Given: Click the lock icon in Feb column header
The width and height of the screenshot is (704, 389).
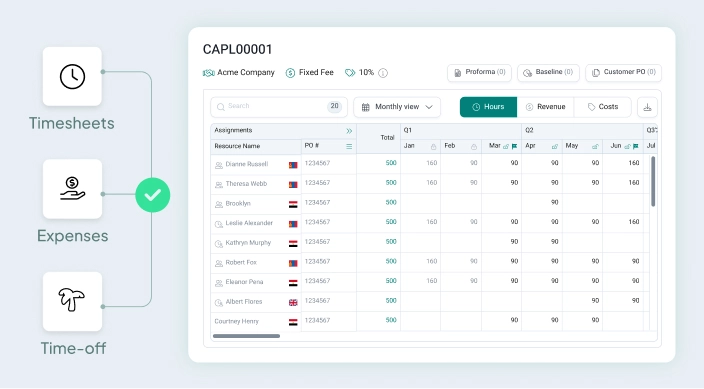Looking at the screenshot, I should click(x=474, y=146).
